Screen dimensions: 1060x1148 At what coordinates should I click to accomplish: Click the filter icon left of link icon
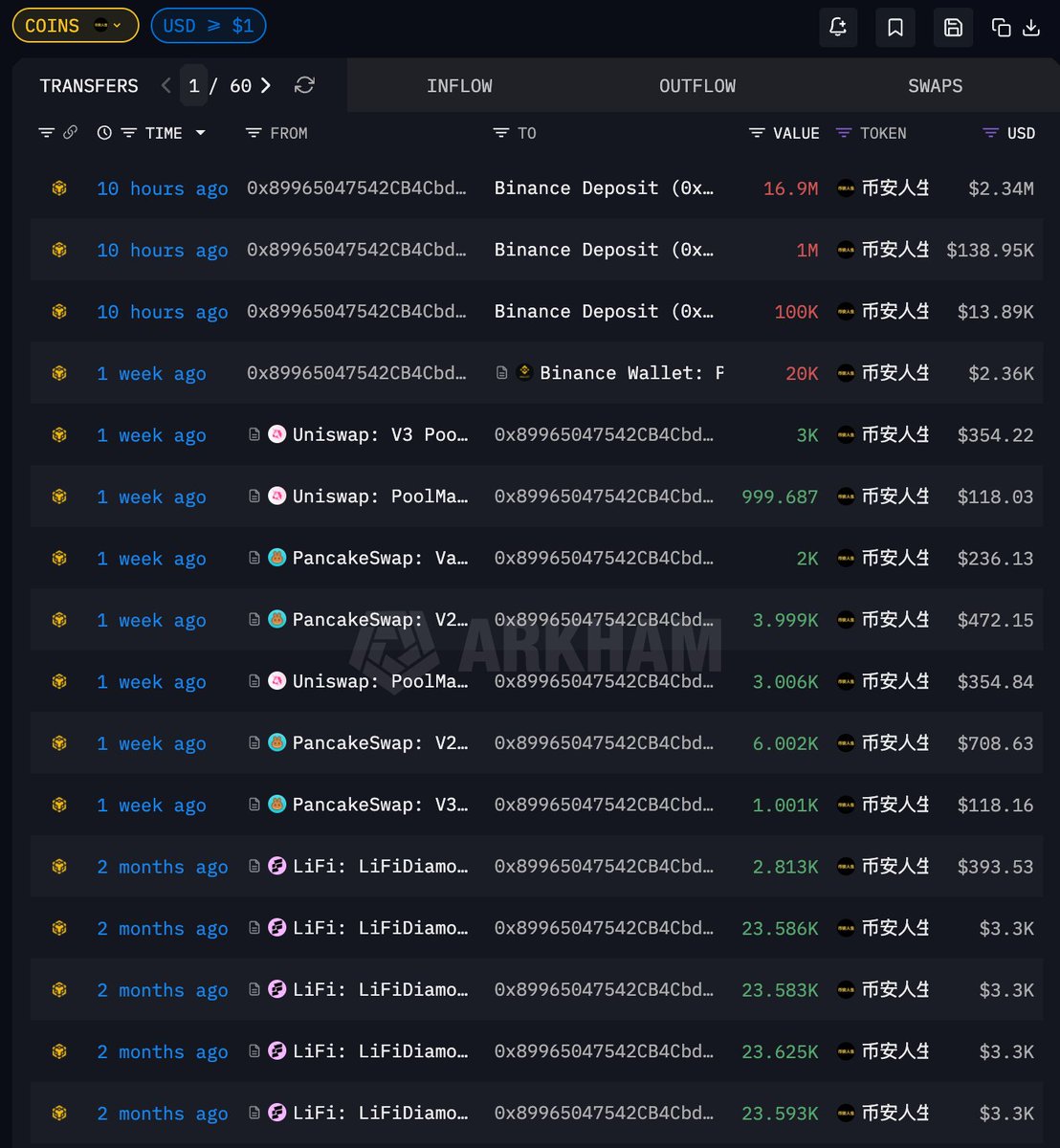[x=46, y=133]
